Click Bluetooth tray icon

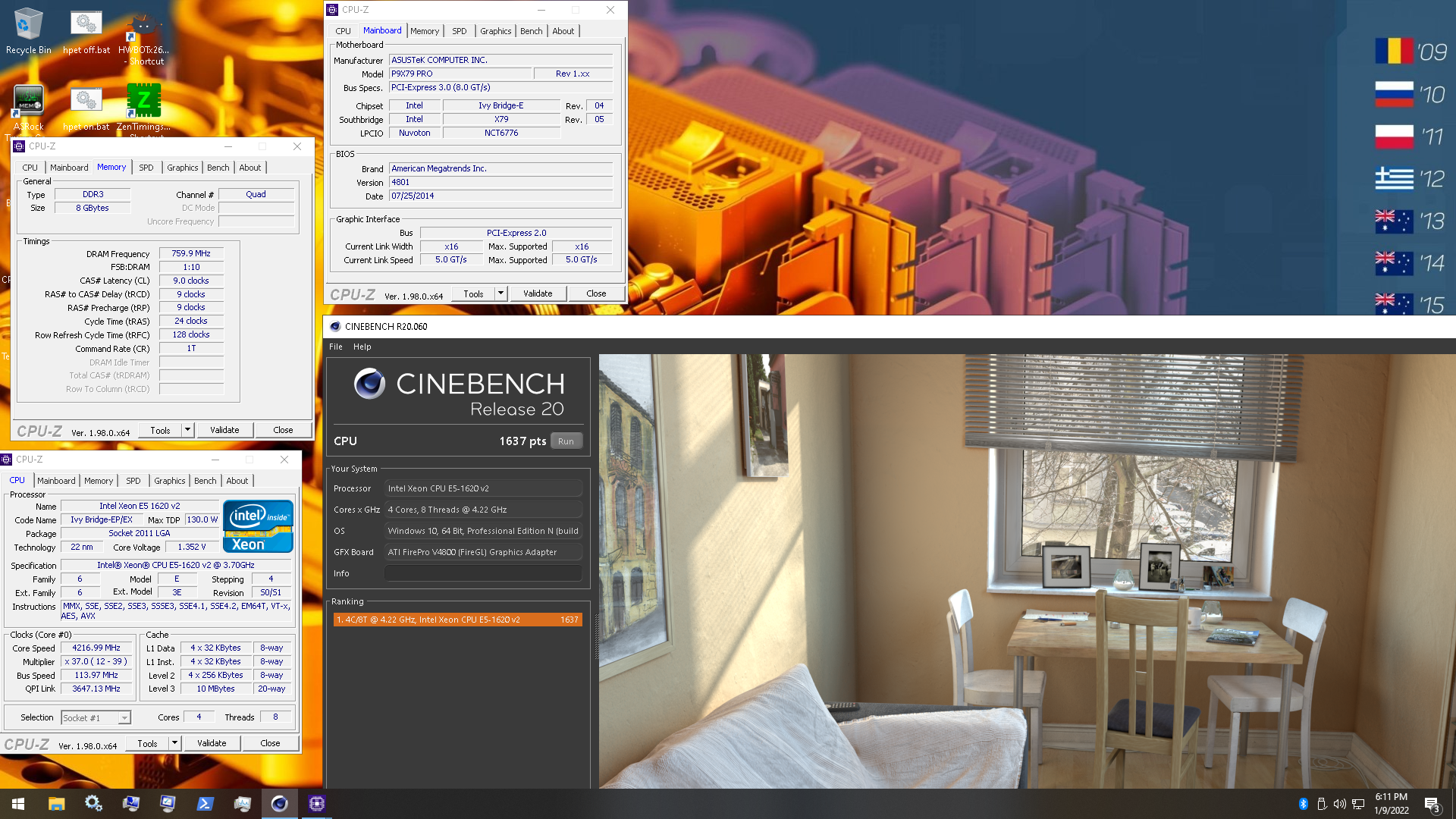tap(1303, 804)
